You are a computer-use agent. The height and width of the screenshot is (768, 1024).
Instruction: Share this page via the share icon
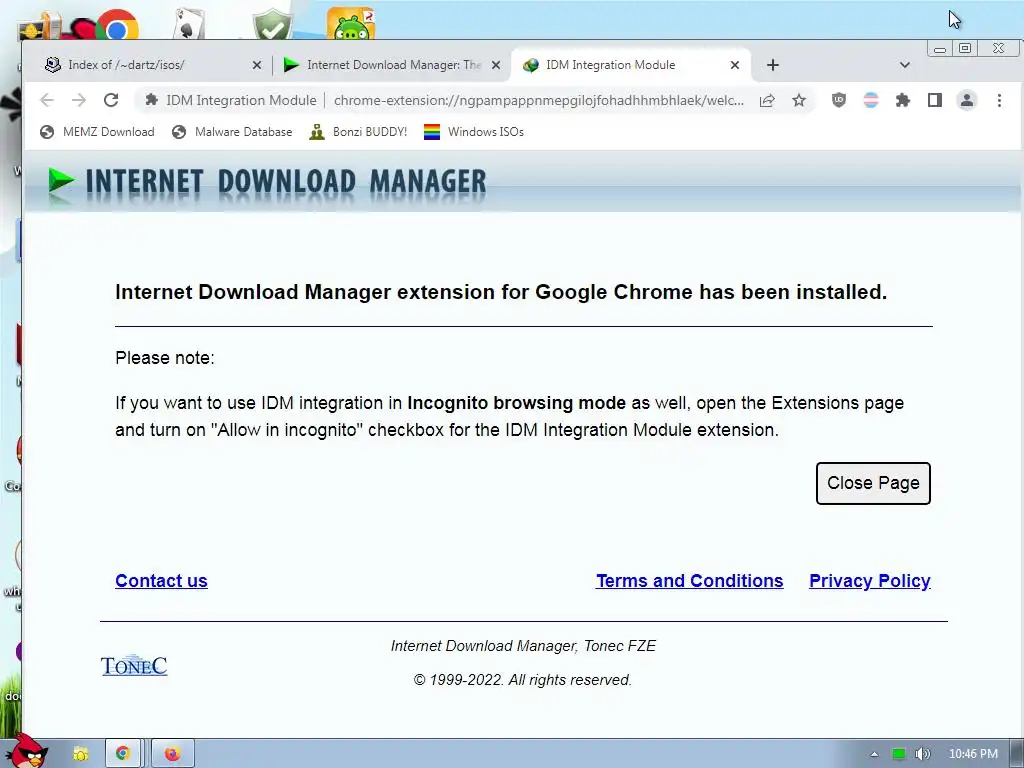767,100
